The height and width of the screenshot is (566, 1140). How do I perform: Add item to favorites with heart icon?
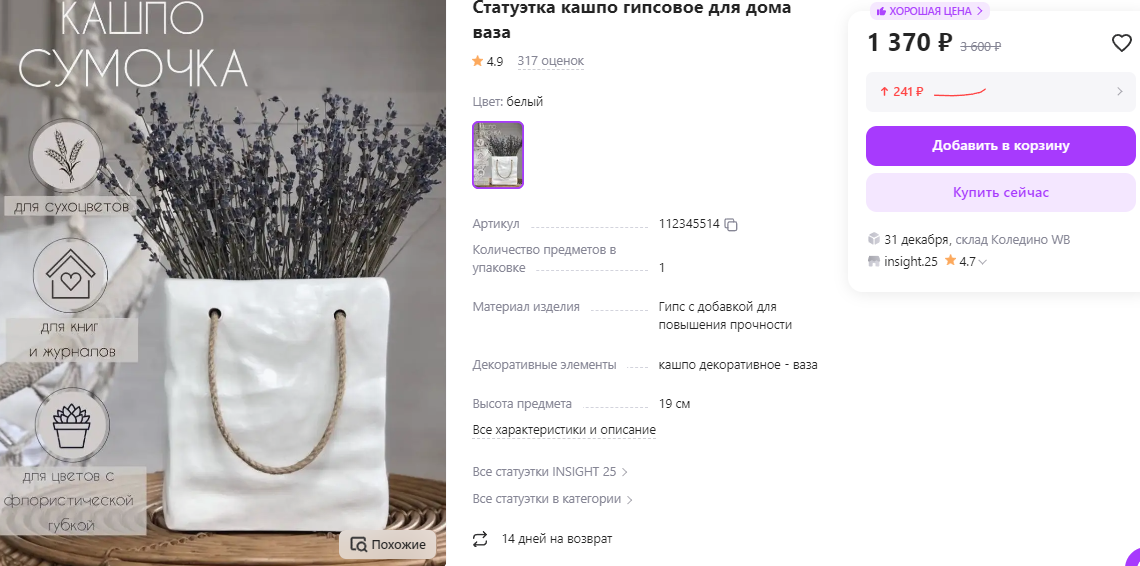pyautogui.click(x=1122, y=44)
